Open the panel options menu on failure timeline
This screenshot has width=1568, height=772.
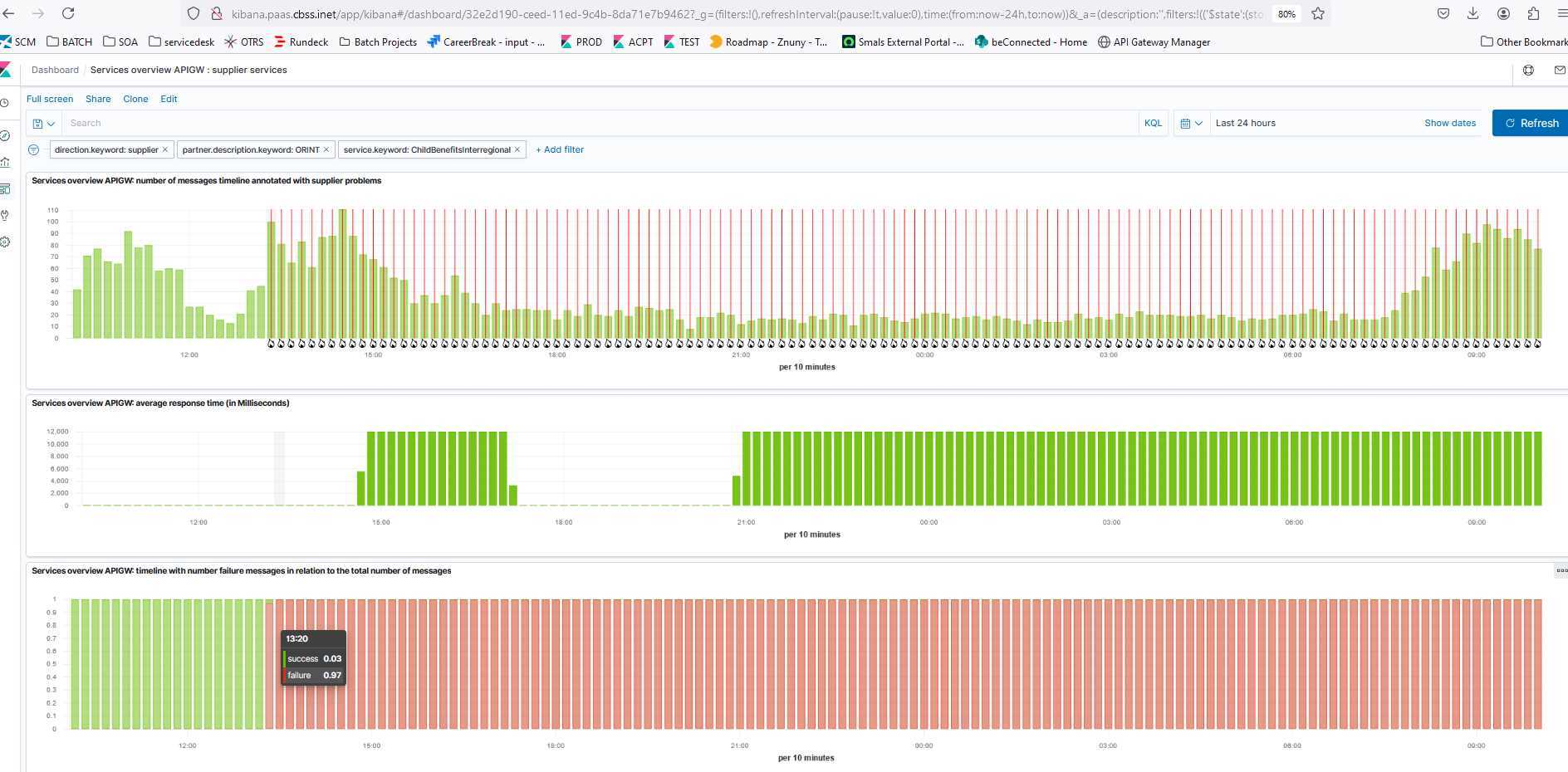click(x=1561, y=570)
